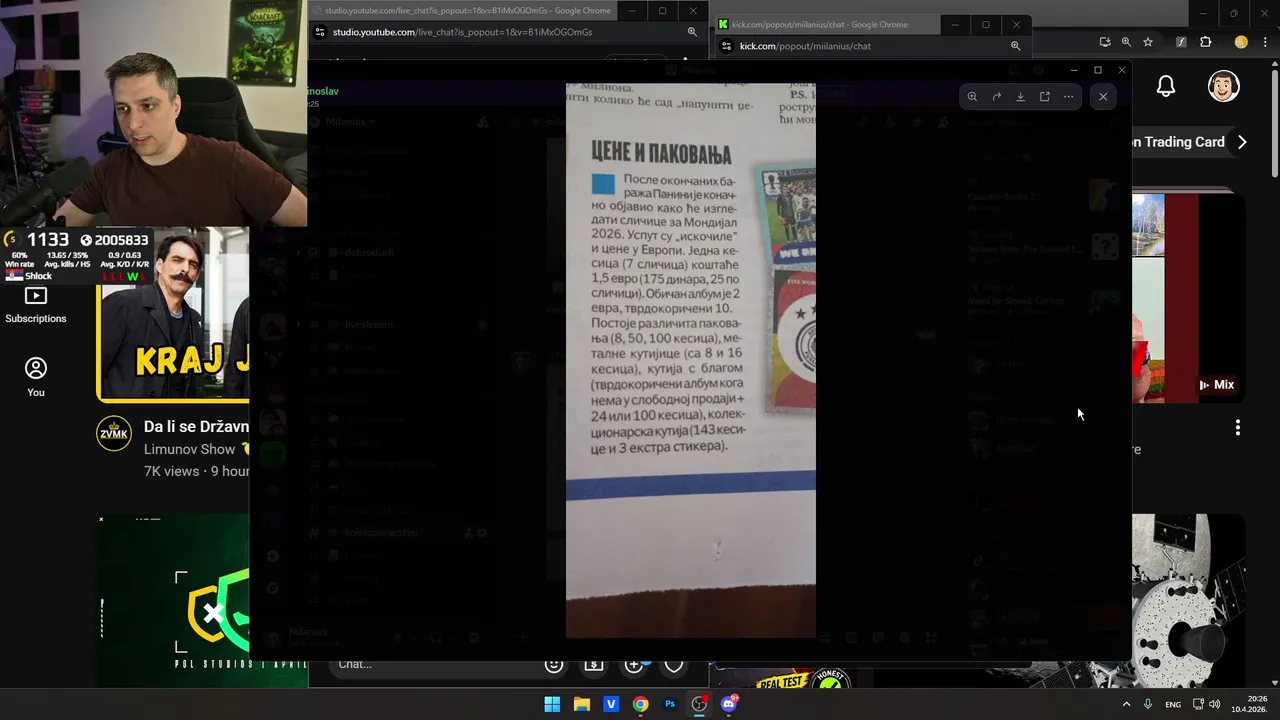Open Chrome profile avatar in toolbar

[x=1241, y=42]
